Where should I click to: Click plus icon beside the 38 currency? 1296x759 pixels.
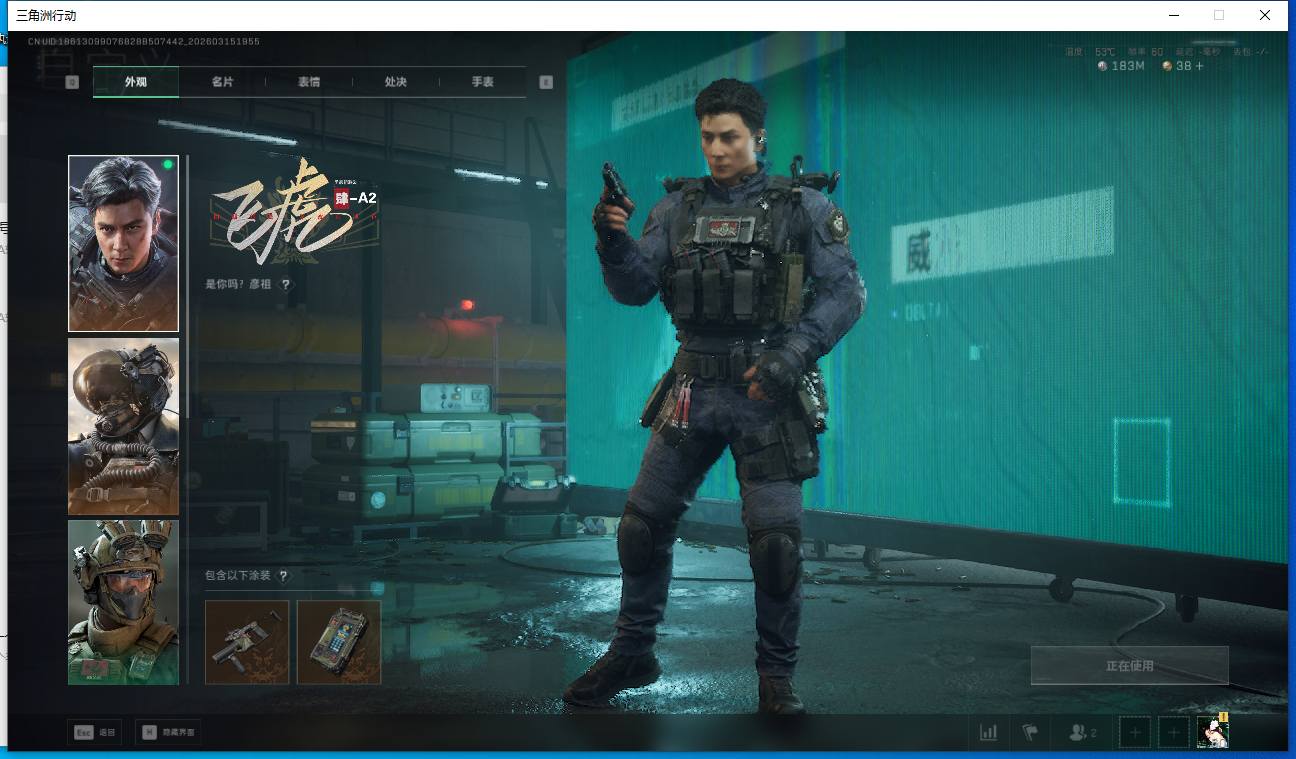1199,66
